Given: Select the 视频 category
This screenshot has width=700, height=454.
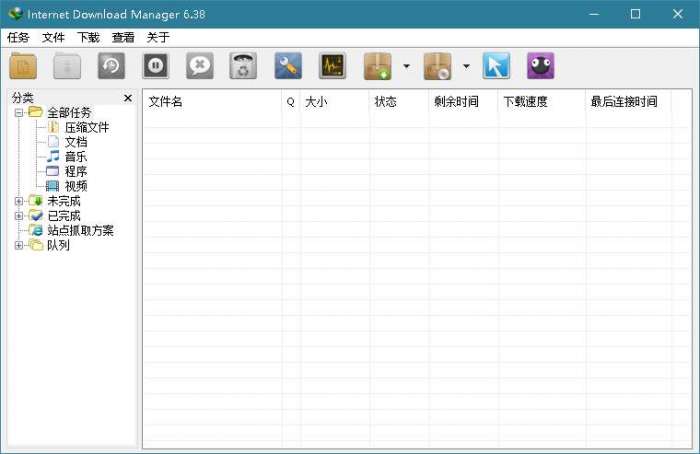Looking at the screenshot, I should pyautogui.click(x=76, y=186).
